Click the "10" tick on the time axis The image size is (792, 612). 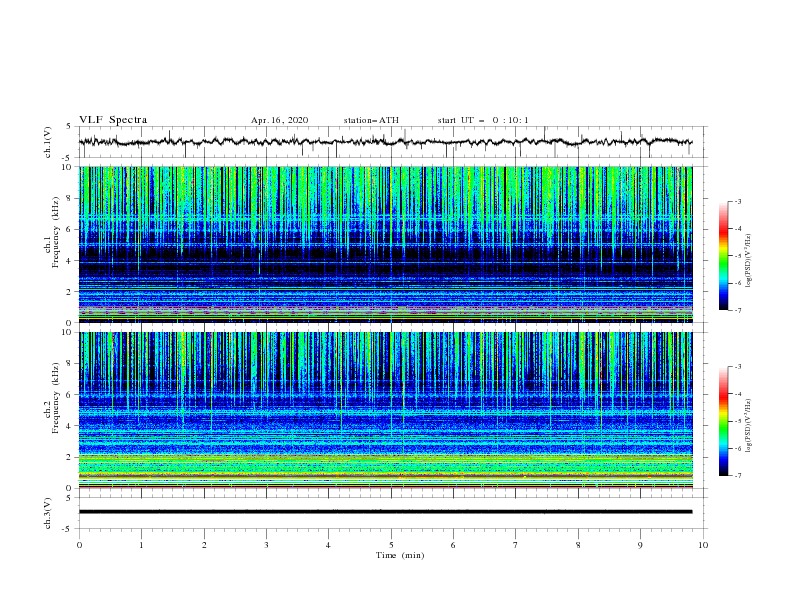pos(703,545)
